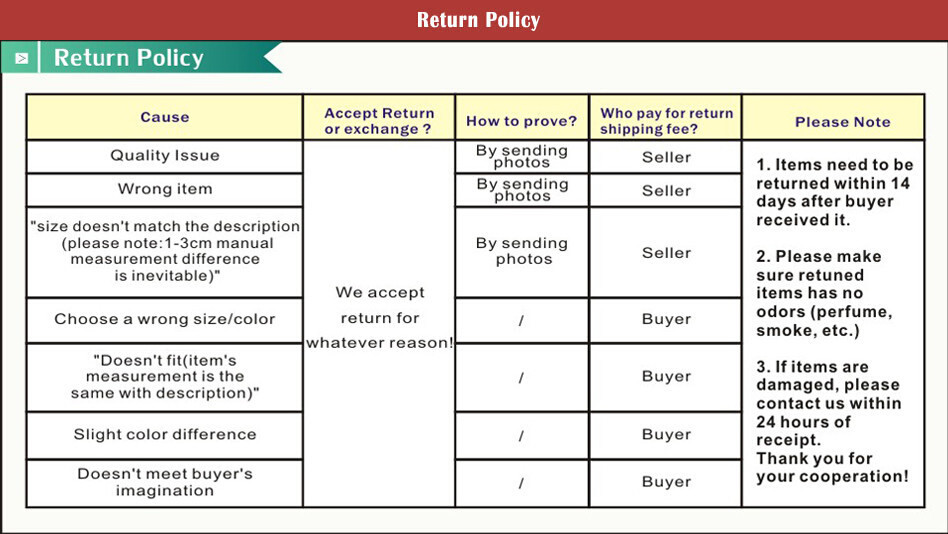Image resolution: width=948 pixels, height=534 pixels.
Task: Select the Slight color difference cell
Action: 165,434
